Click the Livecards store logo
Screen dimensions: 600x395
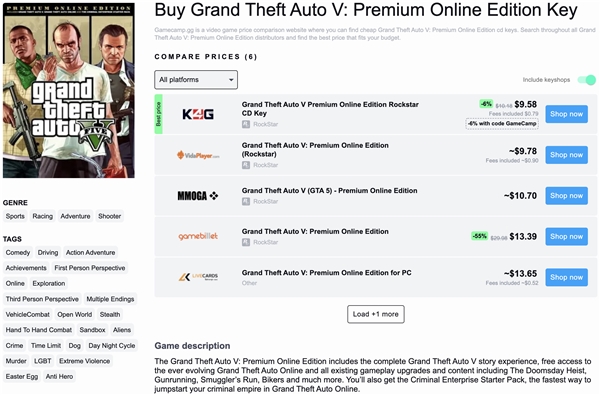pyautogui.click(x=198, y=277)
